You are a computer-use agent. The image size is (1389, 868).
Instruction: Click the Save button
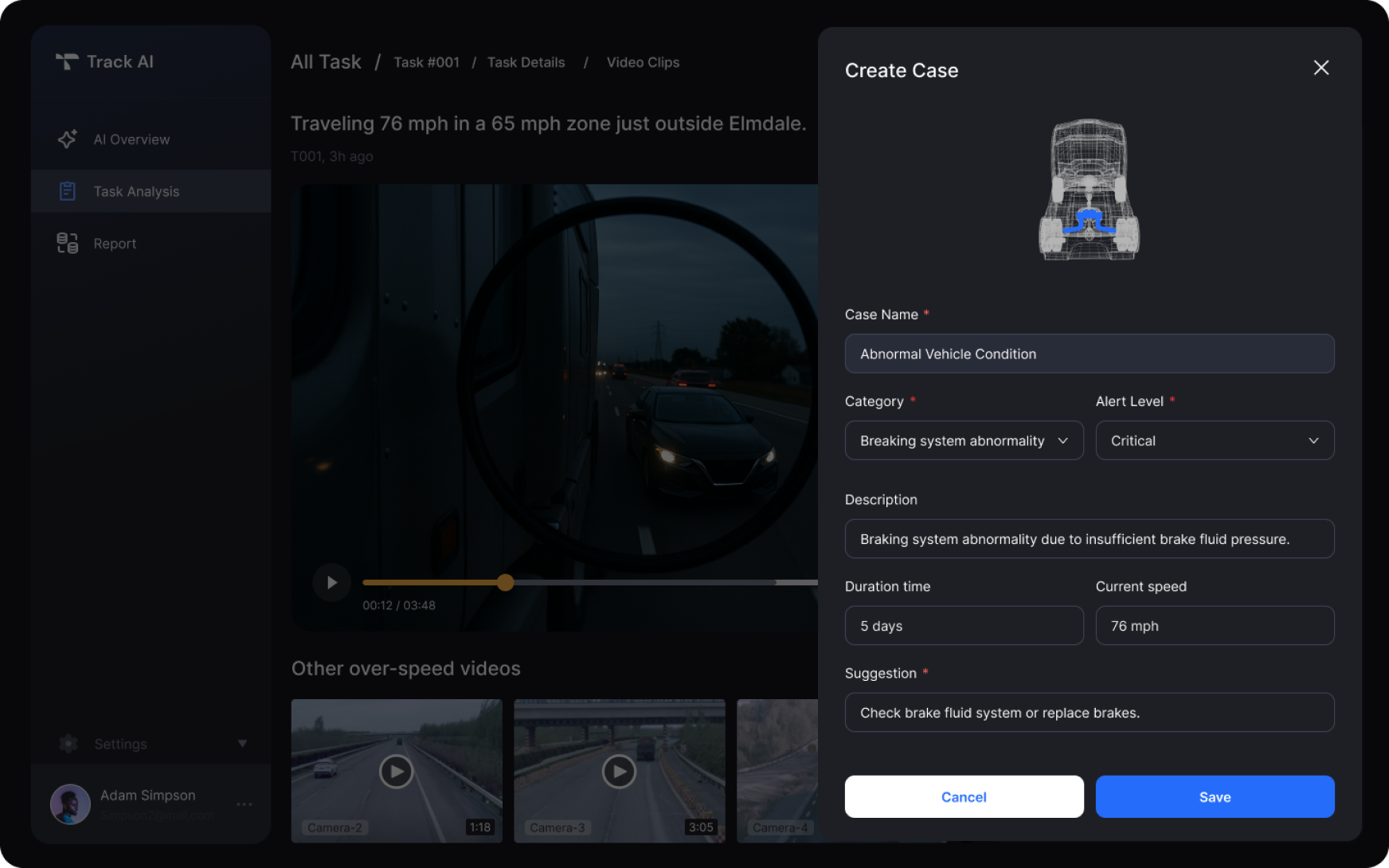pyautogui.click(x=1215, y=796)
